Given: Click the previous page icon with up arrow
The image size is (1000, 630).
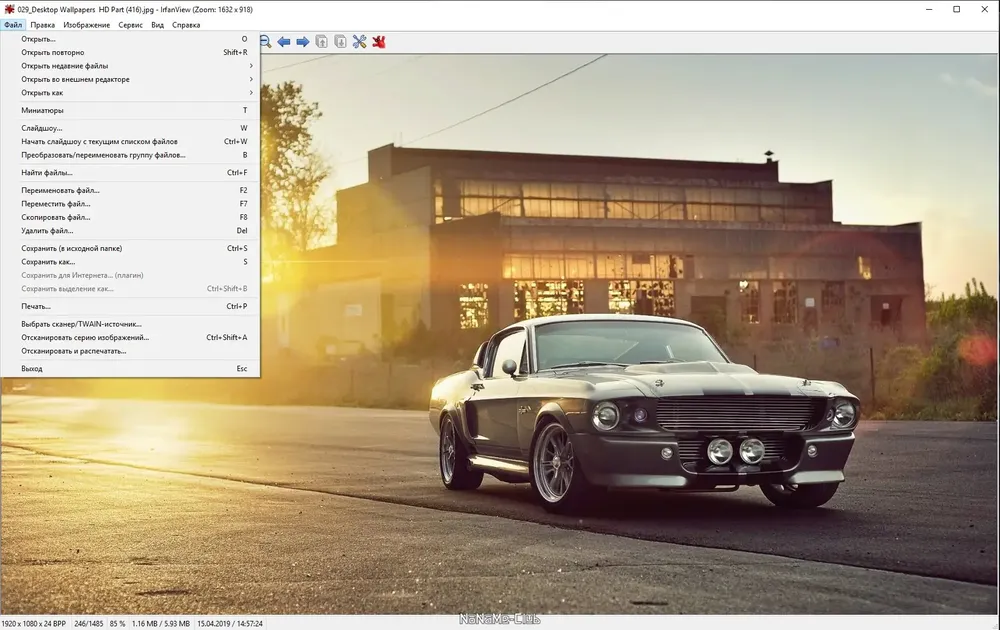Looking at the screenshot, I should coord(321,42).
